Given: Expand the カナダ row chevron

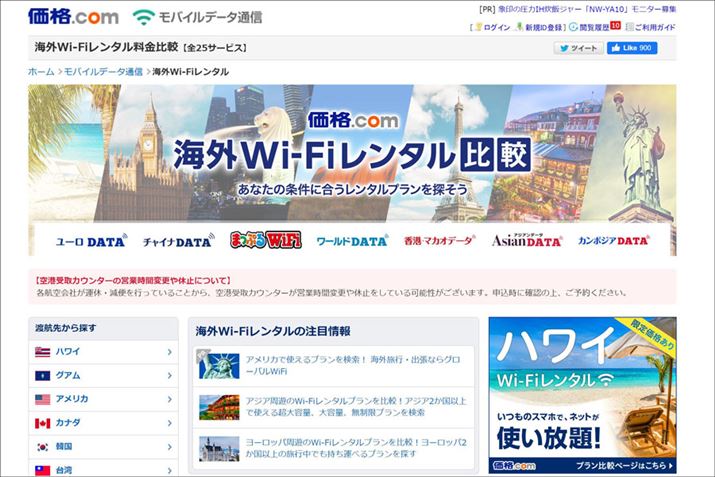Looking at the screenshot, I should 170,423.
